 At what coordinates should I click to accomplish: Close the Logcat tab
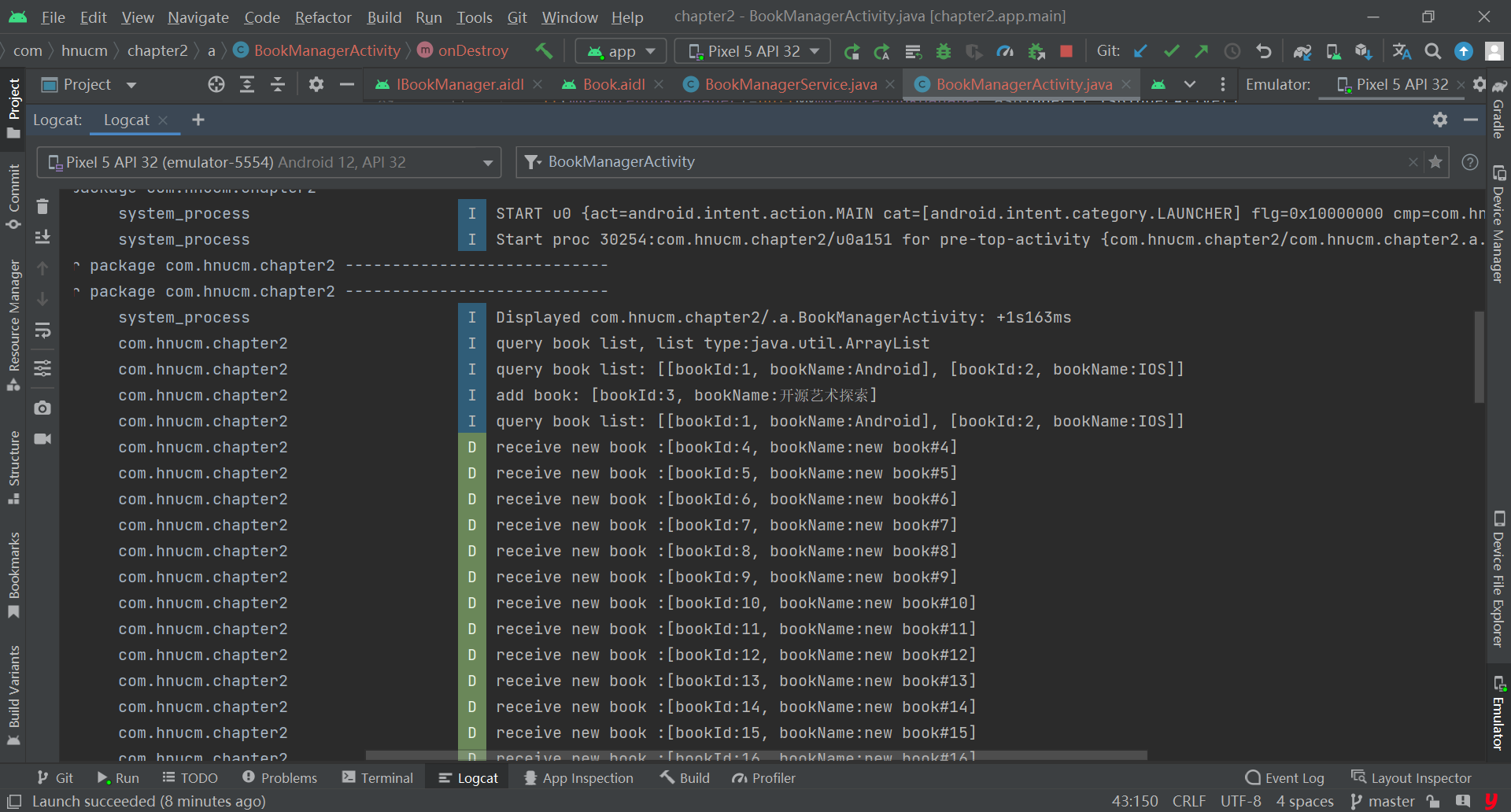[x=163, y=120]
